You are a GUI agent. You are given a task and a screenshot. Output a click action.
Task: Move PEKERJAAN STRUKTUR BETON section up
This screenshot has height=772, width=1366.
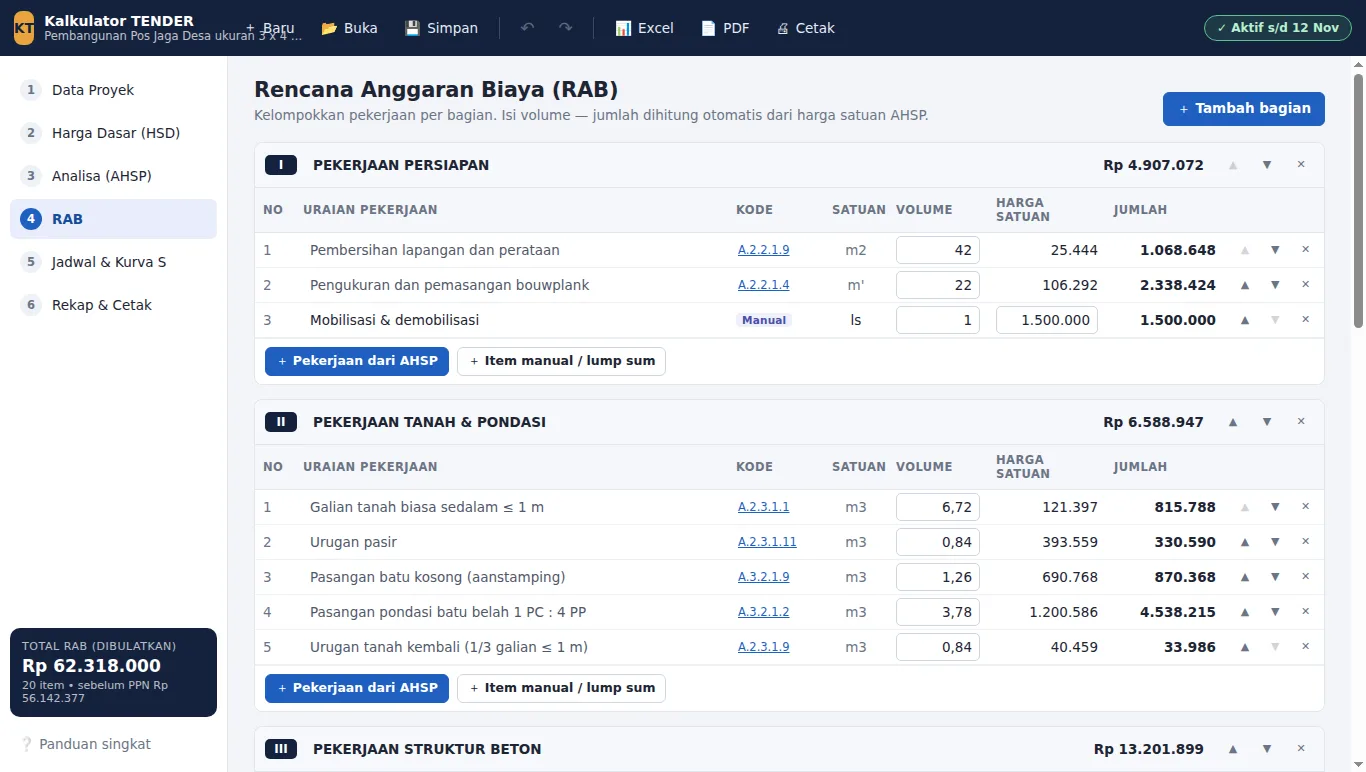click(x=1233, y=749)
